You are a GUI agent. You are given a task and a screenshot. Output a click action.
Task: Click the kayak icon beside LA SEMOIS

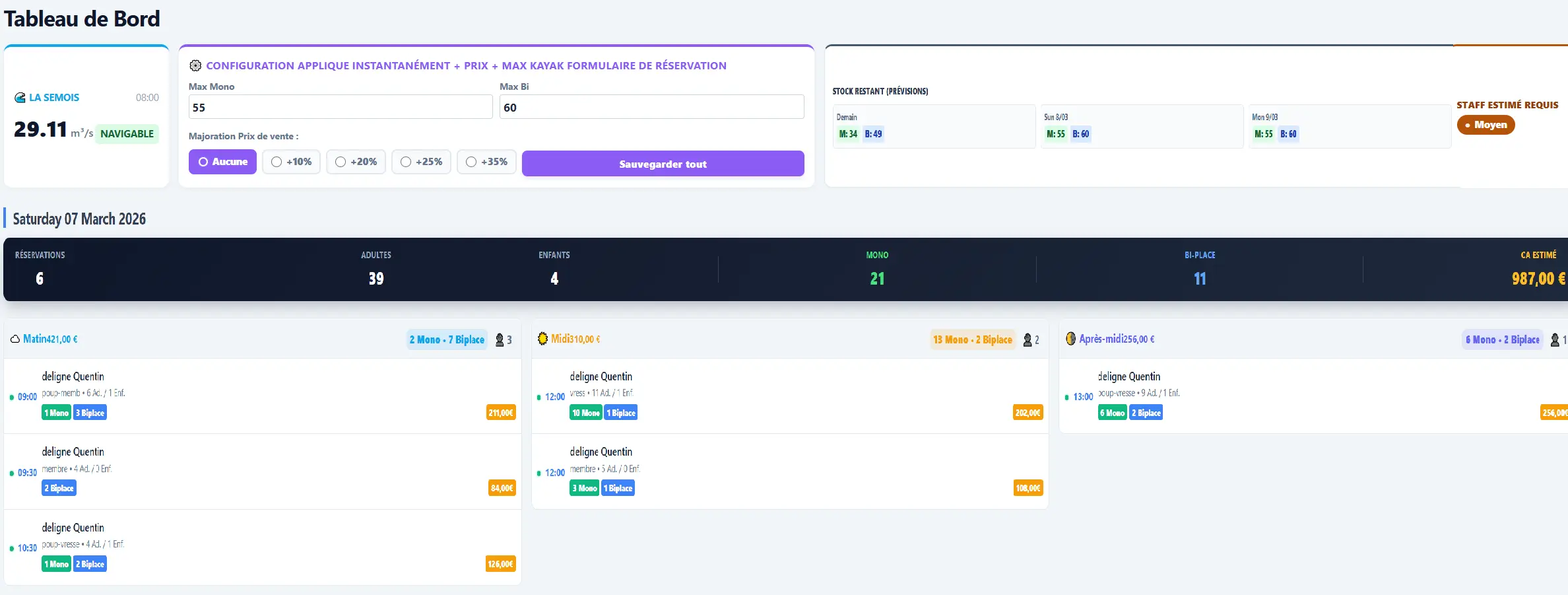click(19, 97)
